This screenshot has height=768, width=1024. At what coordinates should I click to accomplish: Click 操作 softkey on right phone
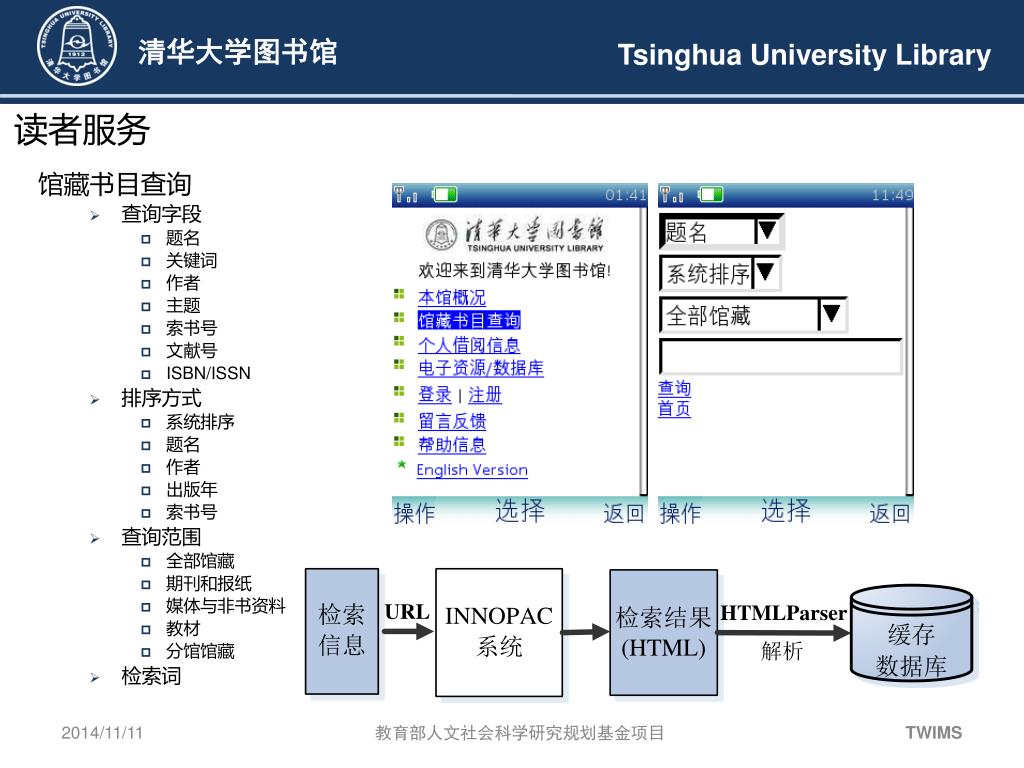[x=680, y=513]
